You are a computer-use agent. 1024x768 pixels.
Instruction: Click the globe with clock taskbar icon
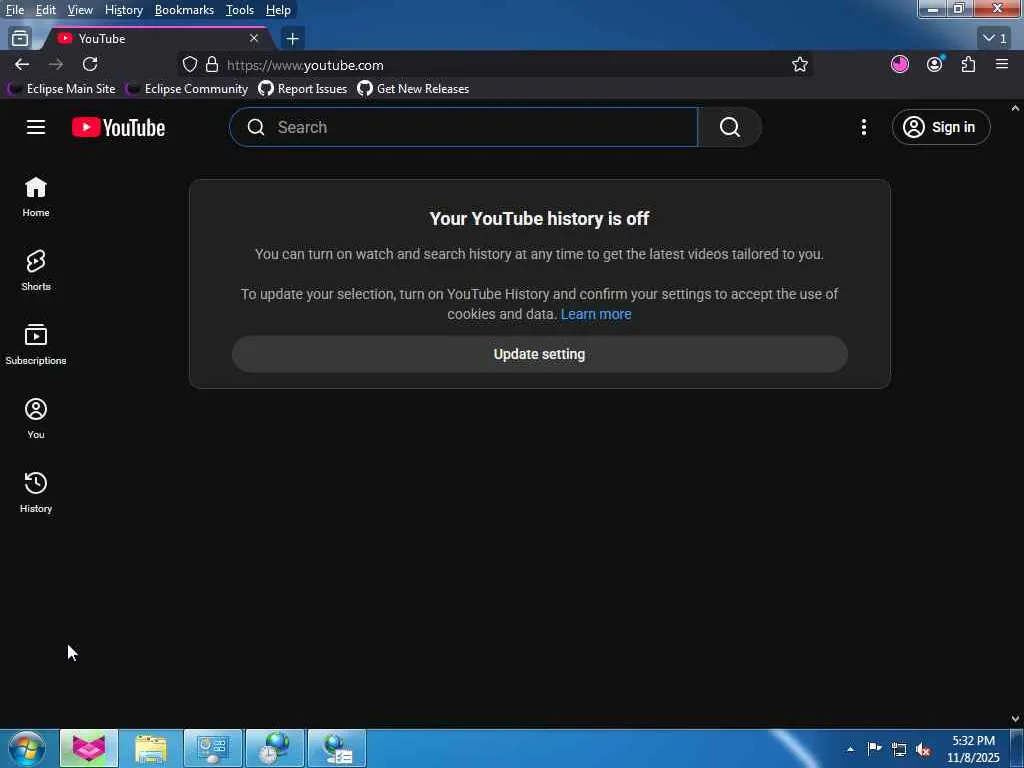point(275,748)
